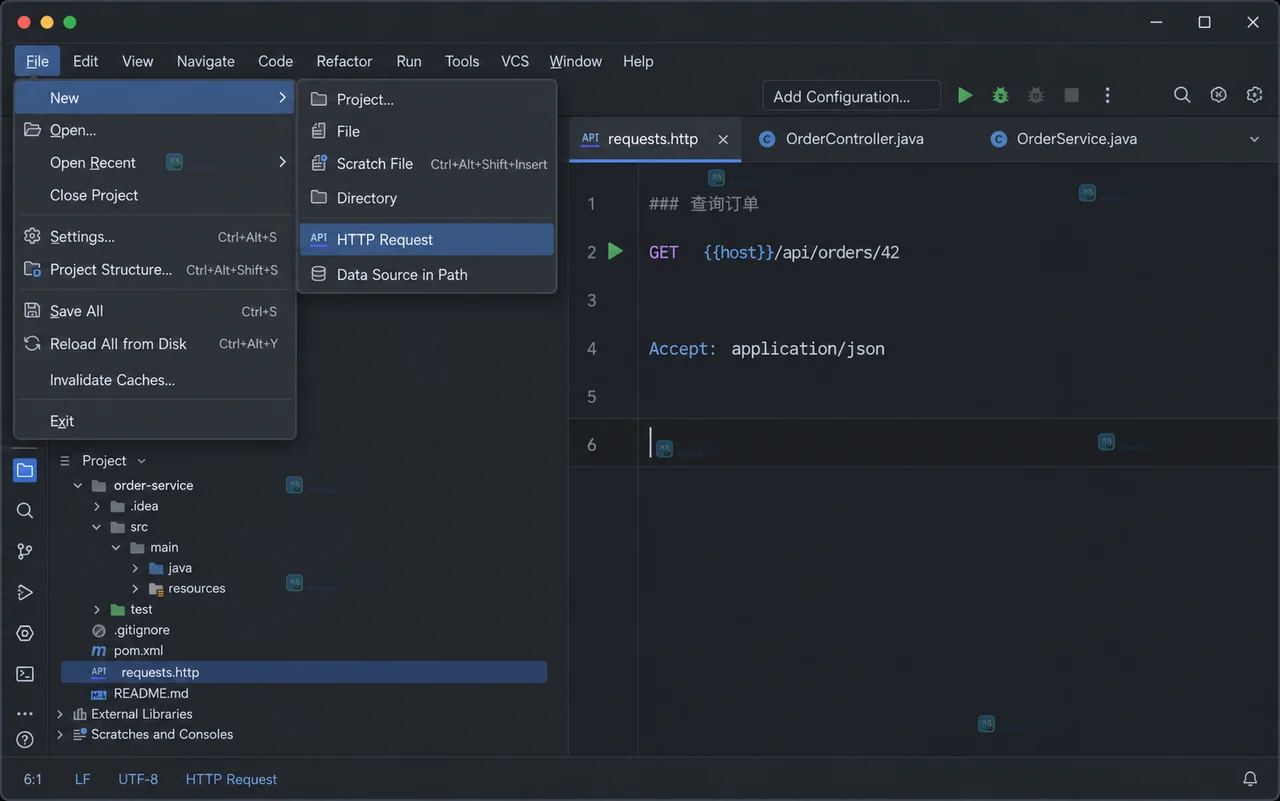
Task: Open the Terminal tool window icon
Action: pos(25,674)
